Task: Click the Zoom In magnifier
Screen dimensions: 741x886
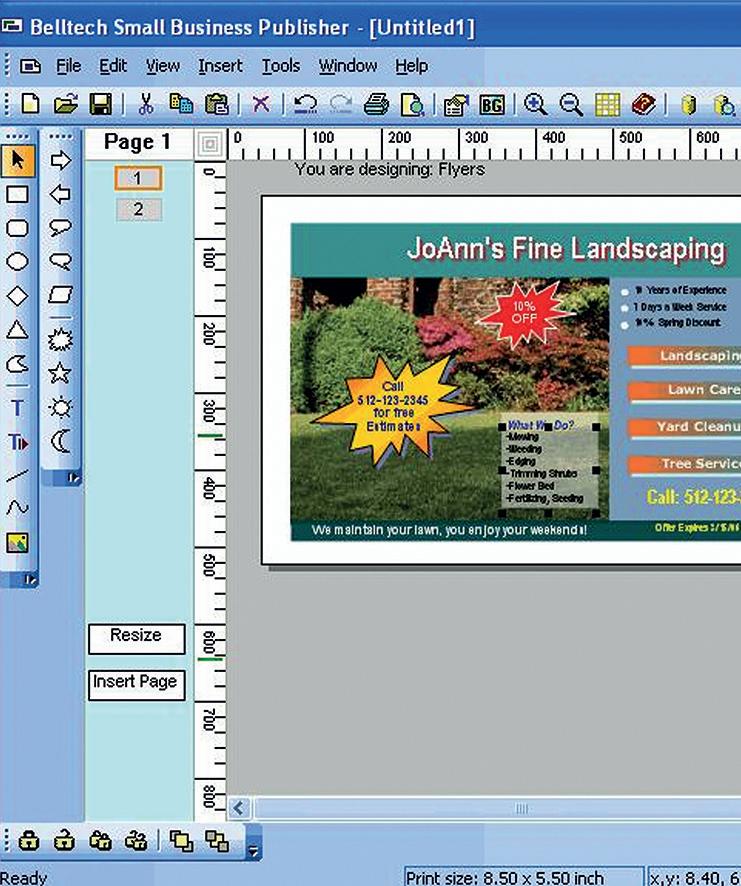Action: pyautogui.click(x=535, y=105)
